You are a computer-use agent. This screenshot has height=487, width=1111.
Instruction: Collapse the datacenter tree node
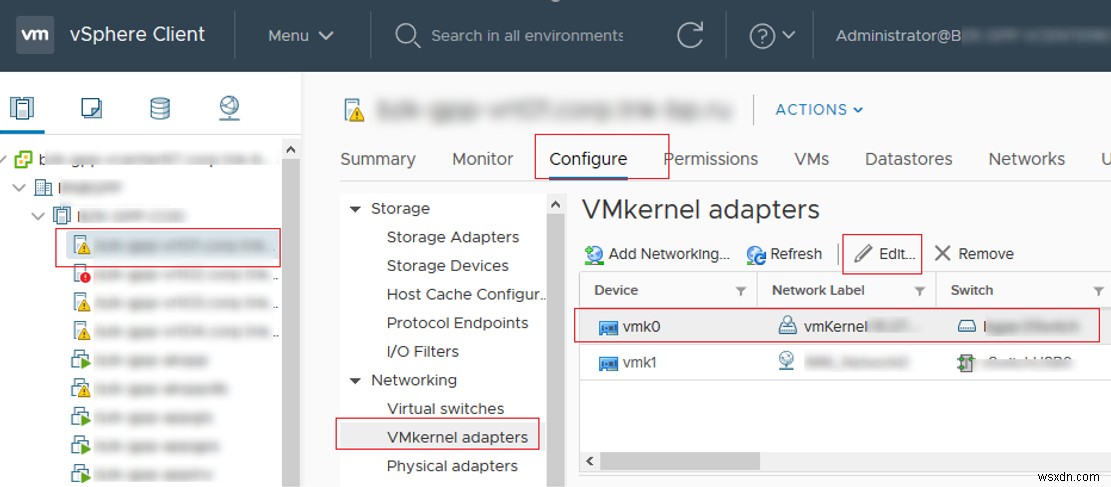[20, 188]
